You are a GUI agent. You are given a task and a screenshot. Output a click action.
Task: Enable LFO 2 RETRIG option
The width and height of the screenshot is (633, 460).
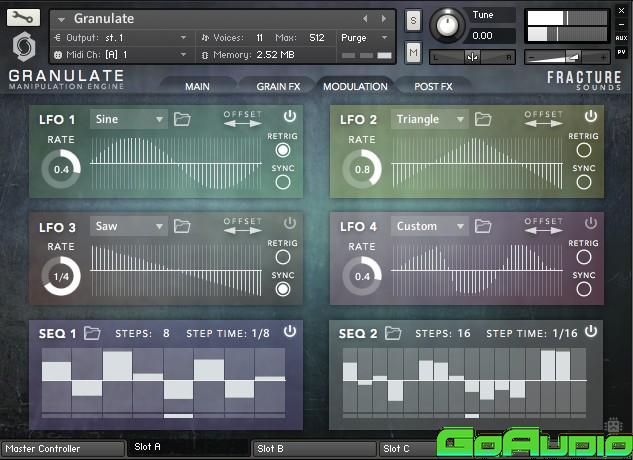tap(584, 150)
